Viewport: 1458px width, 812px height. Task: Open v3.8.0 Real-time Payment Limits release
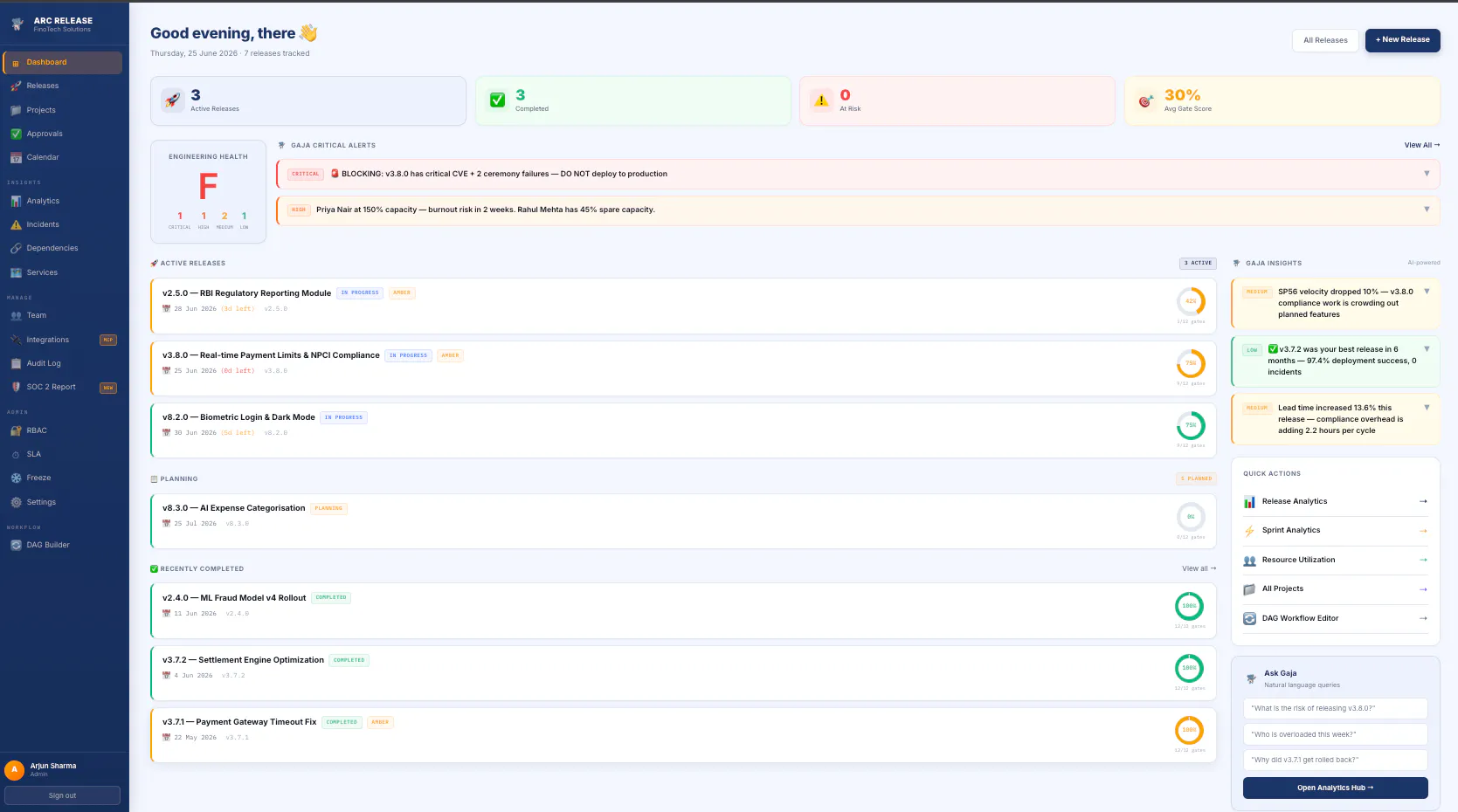click(683, 368)
